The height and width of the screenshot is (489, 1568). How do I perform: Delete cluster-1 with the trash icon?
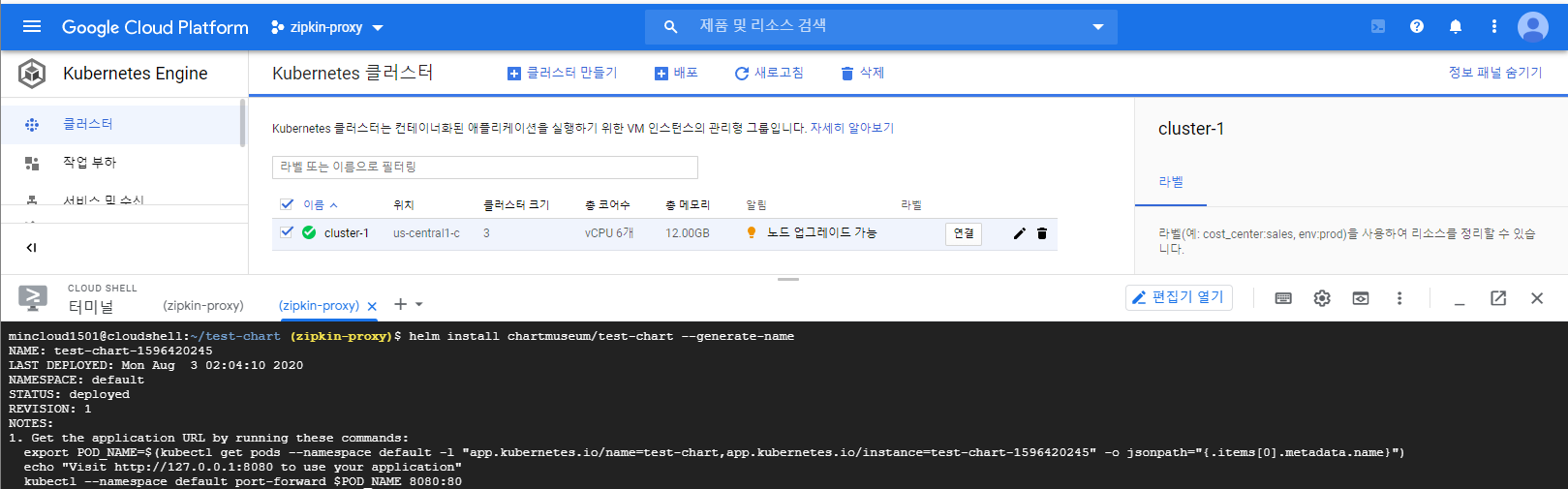coord(1042,233)
